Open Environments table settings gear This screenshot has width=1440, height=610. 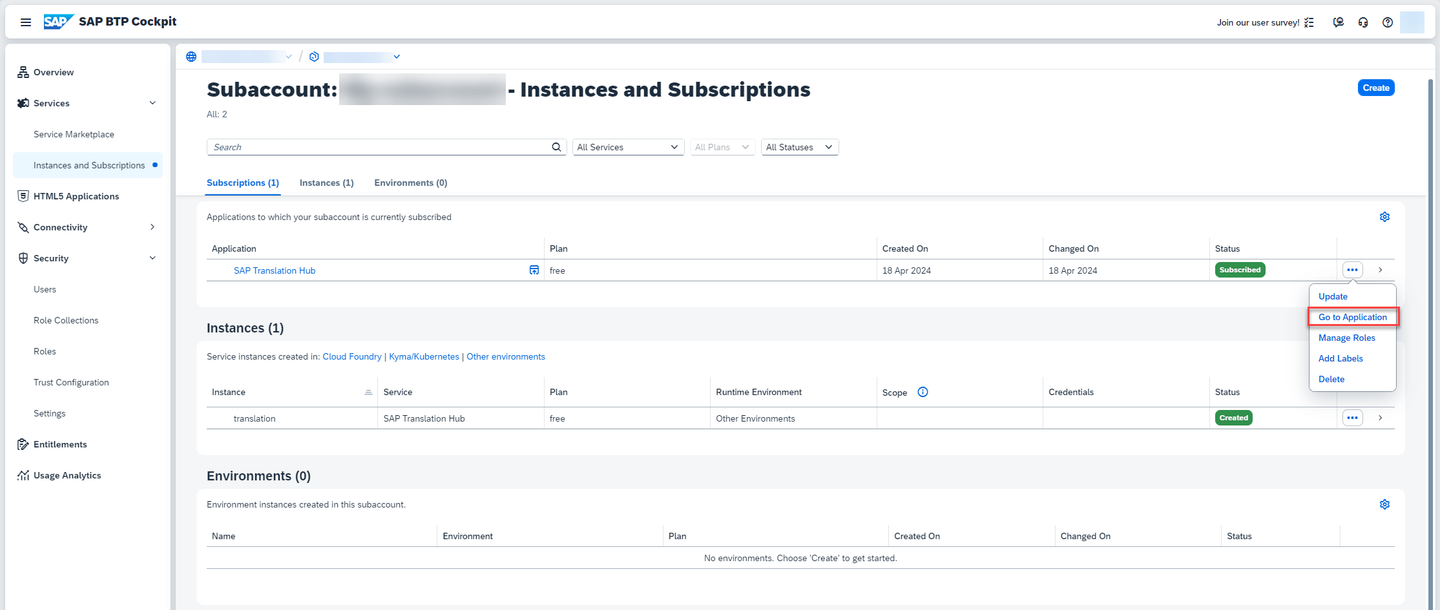pyautogui.click(x=1385, y=504)
